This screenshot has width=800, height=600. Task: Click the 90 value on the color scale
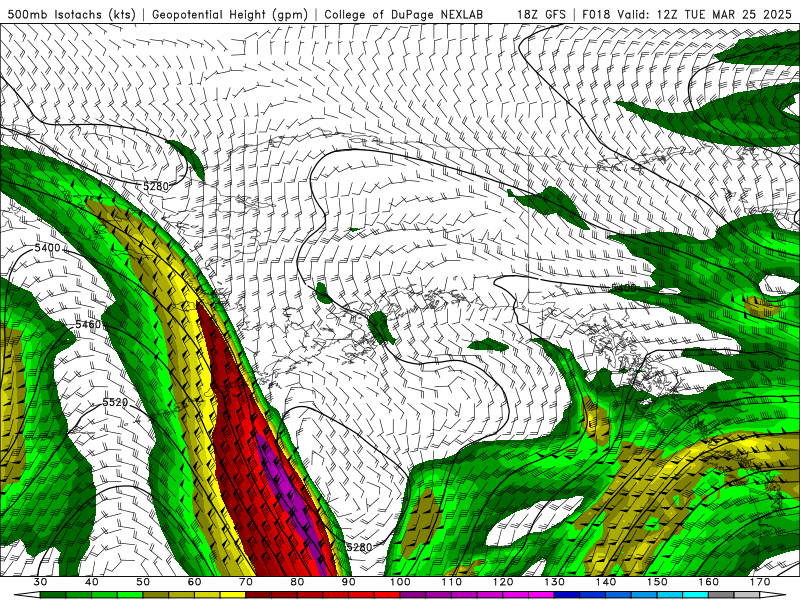pyautogui.click(x=349, y=582)
